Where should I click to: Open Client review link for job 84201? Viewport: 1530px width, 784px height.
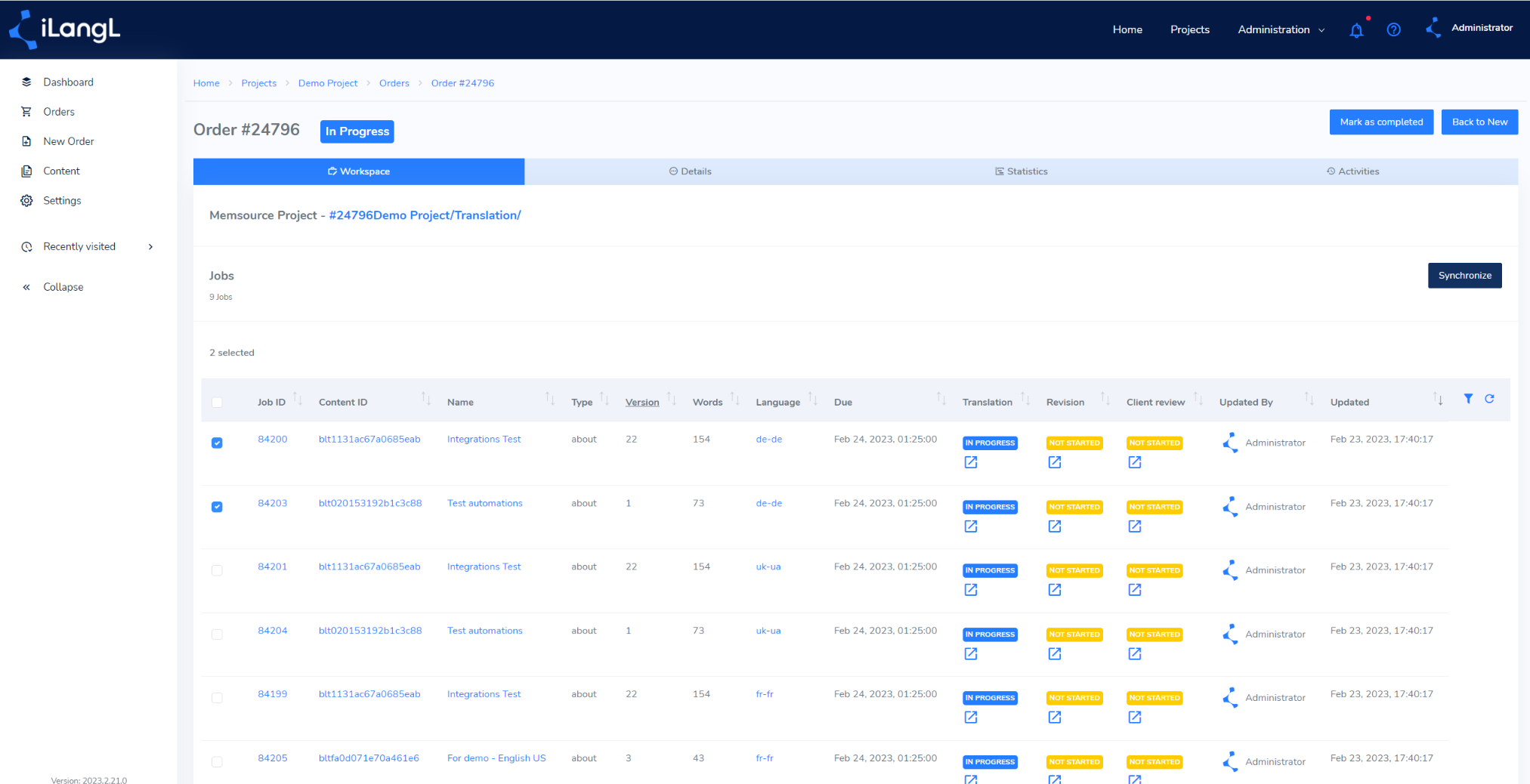pos(1135,590)
